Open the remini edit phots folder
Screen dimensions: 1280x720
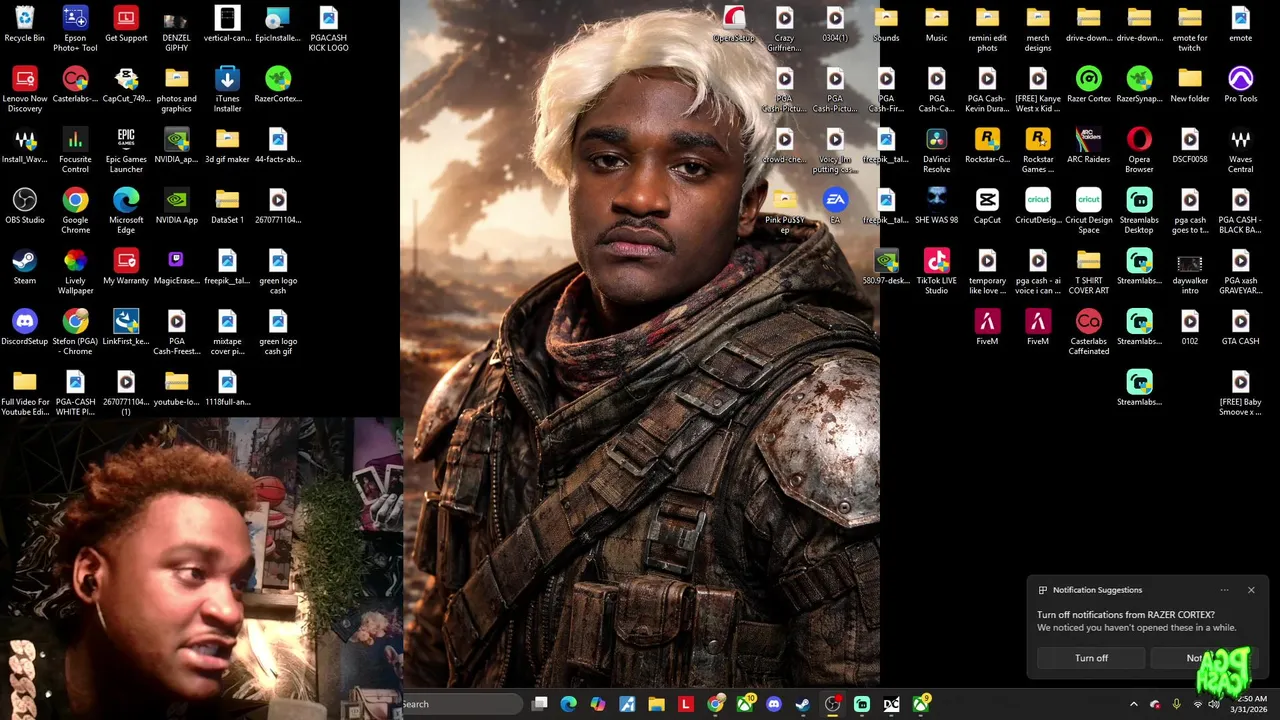[x=987, y=29]
